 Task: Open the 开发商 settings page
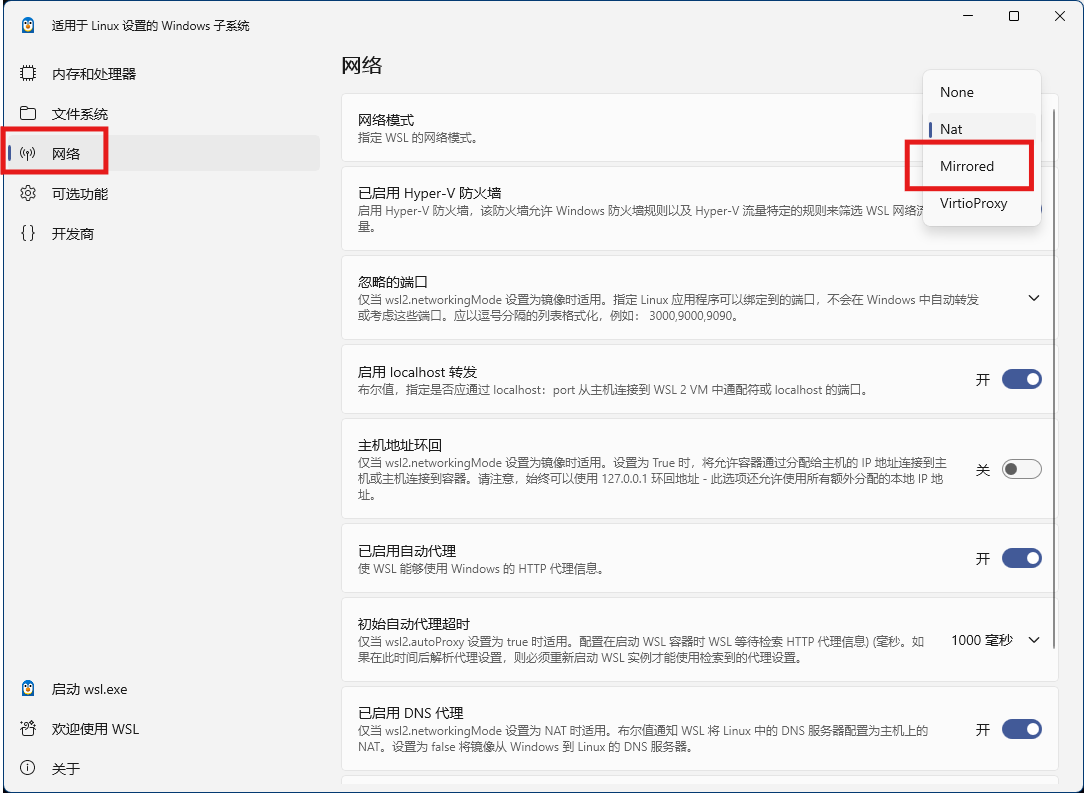(x=163, y=234)
